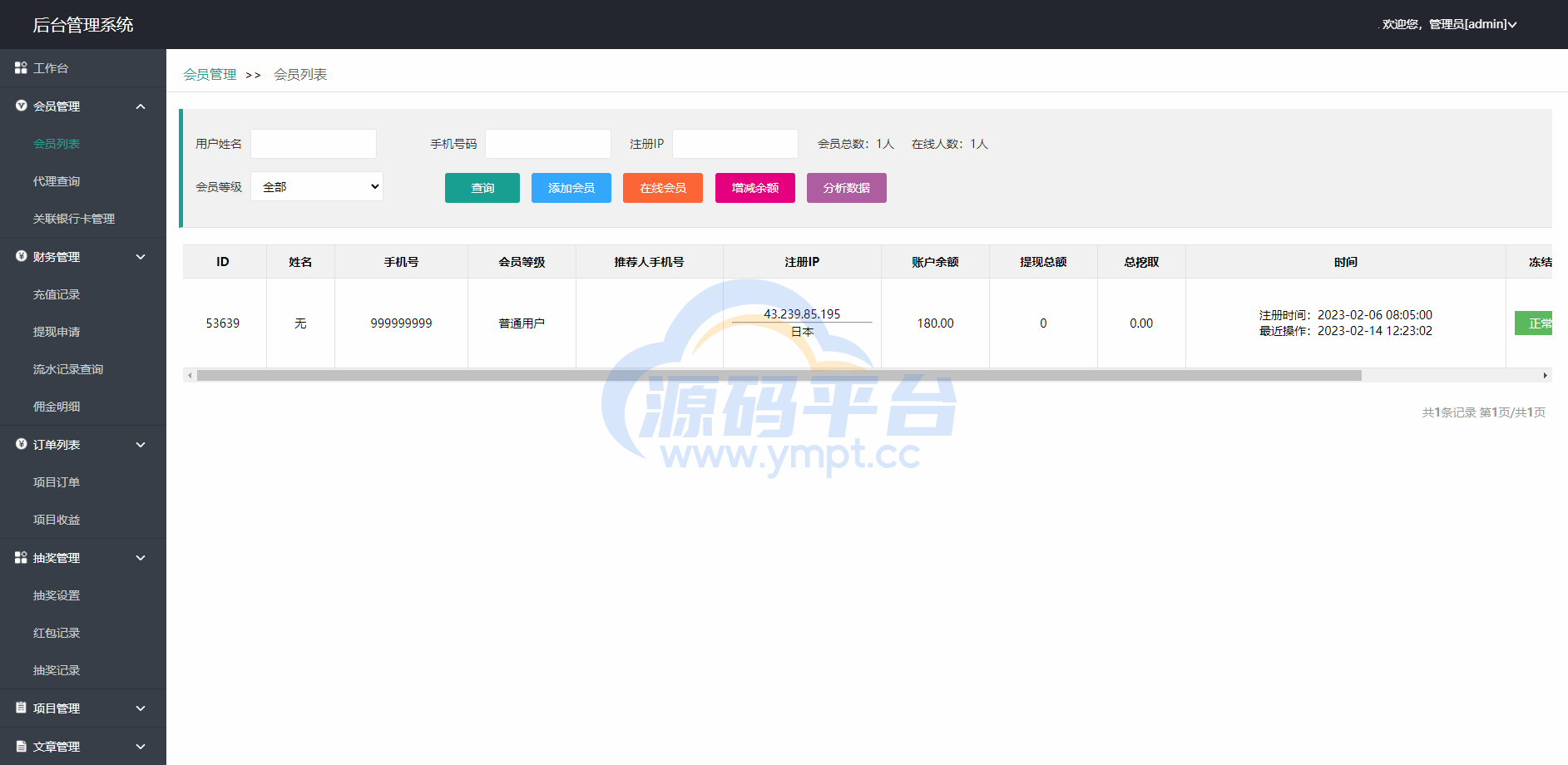Click the 账户余额 column header
The height and width of the screenshot is (765, 1568).
tap(936, 262)
